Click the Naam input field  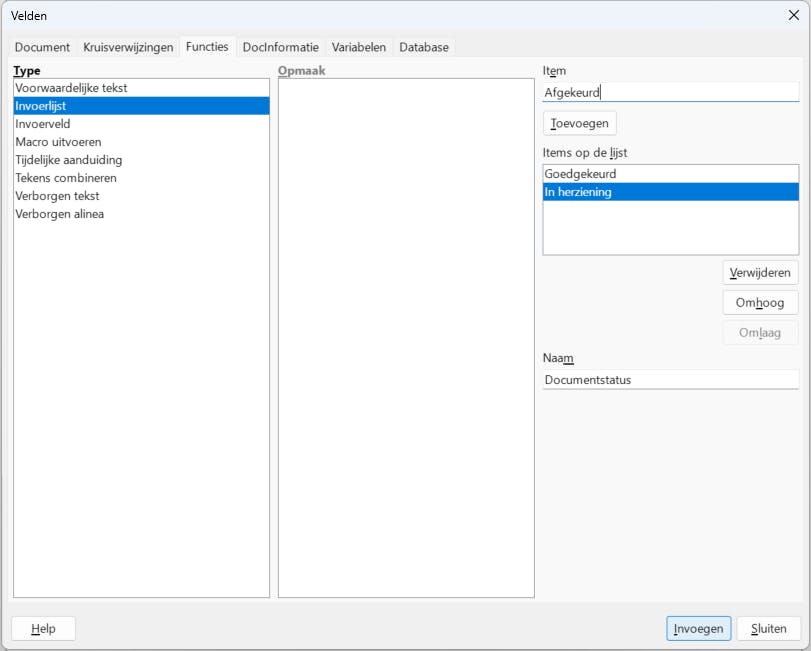[x=670, y=380]
